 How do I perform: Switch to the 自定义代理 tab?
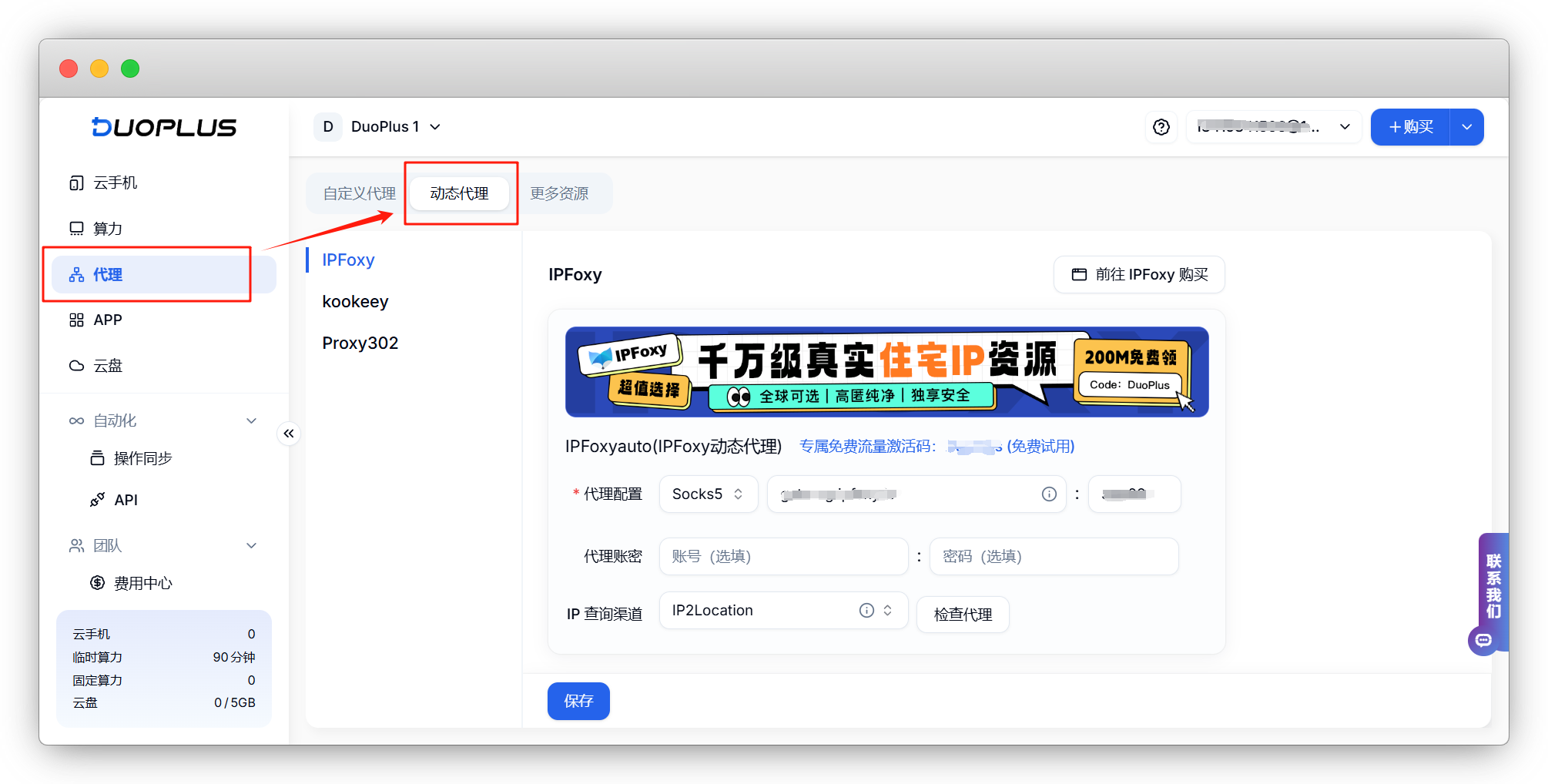[359, 193]
